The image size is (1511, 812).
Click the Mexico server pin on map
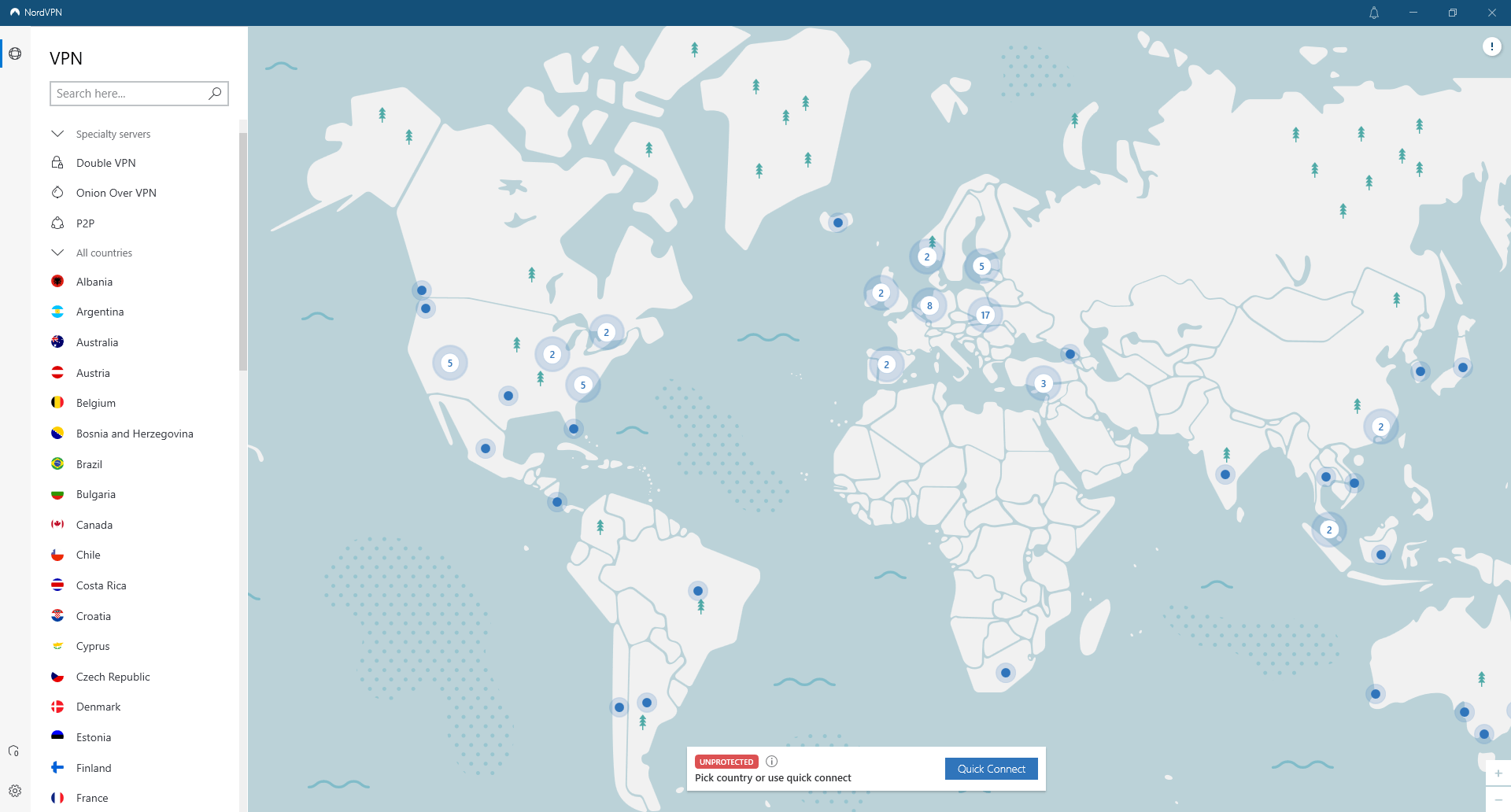point(486,448)
